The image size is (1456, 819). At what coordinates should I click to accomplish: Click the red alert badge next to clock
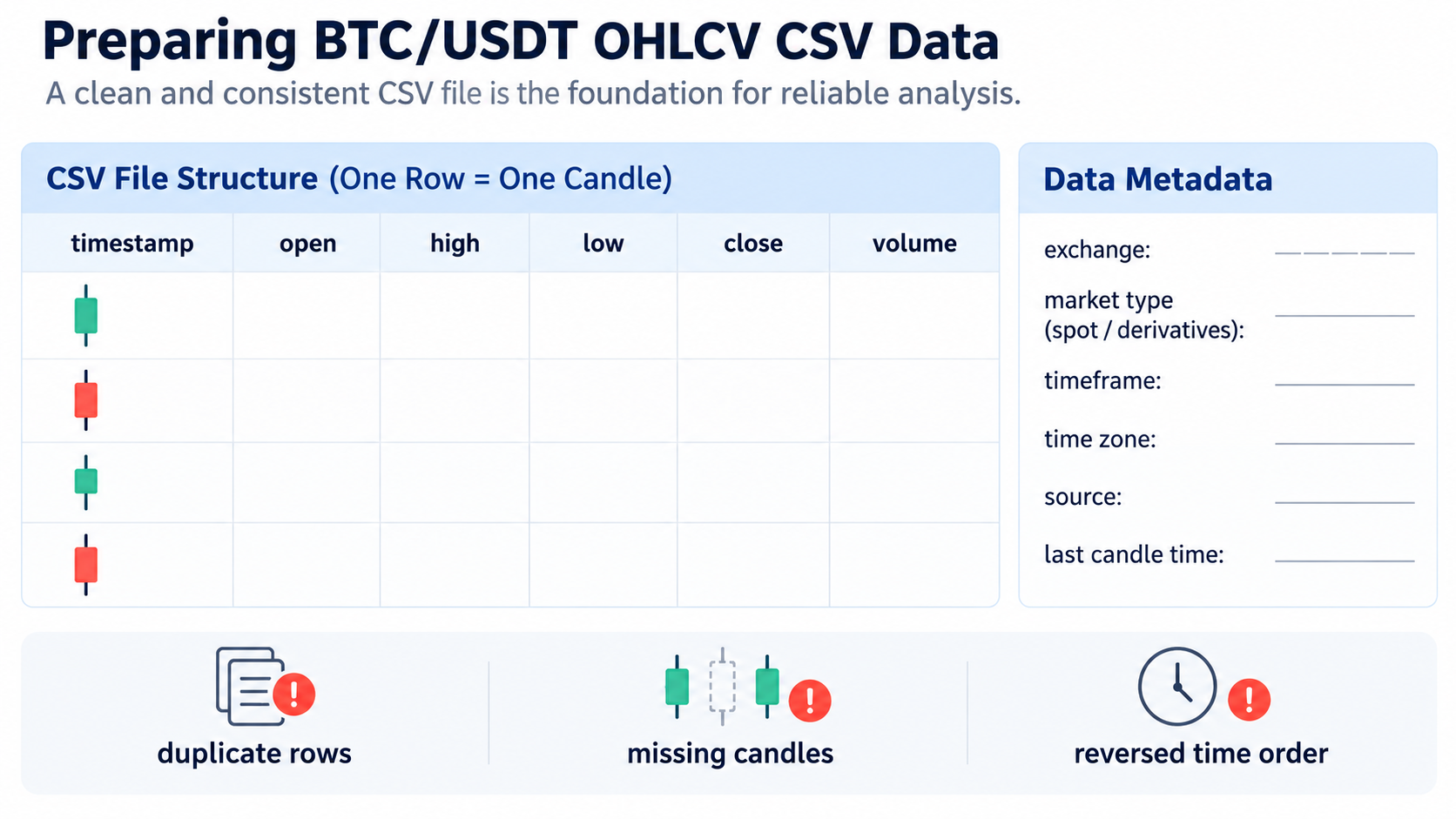tap(1250, 699)
